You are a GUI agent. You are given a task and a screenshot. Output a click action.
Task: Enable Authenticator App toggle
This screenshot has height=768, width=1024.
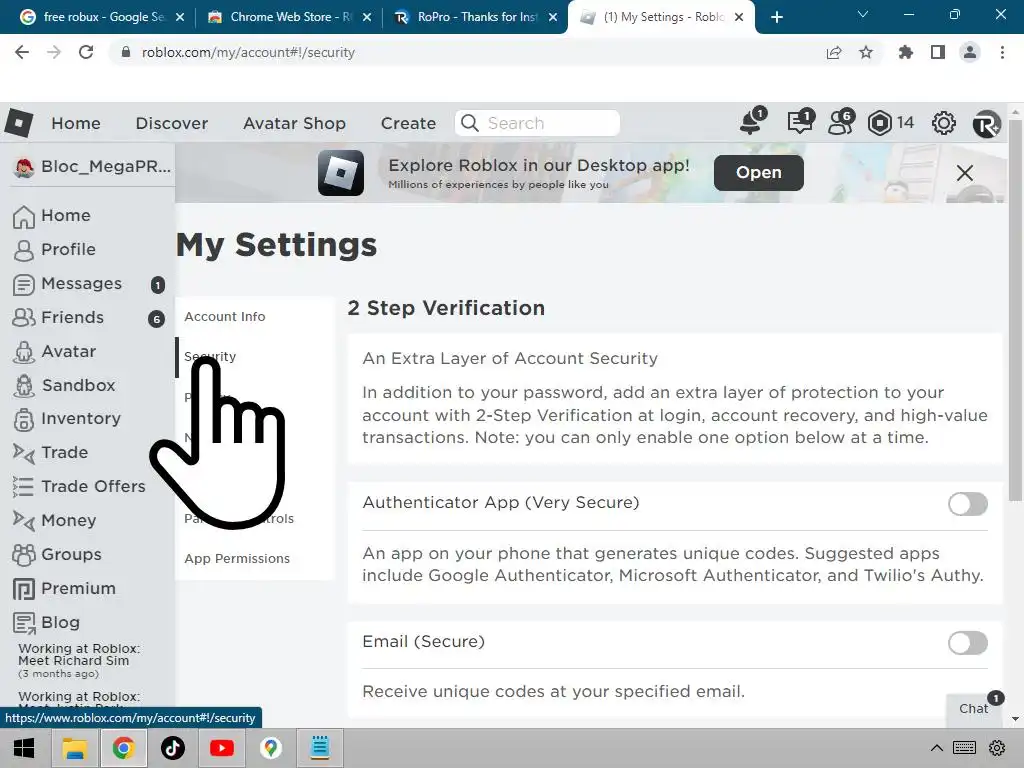pos(968,504)
